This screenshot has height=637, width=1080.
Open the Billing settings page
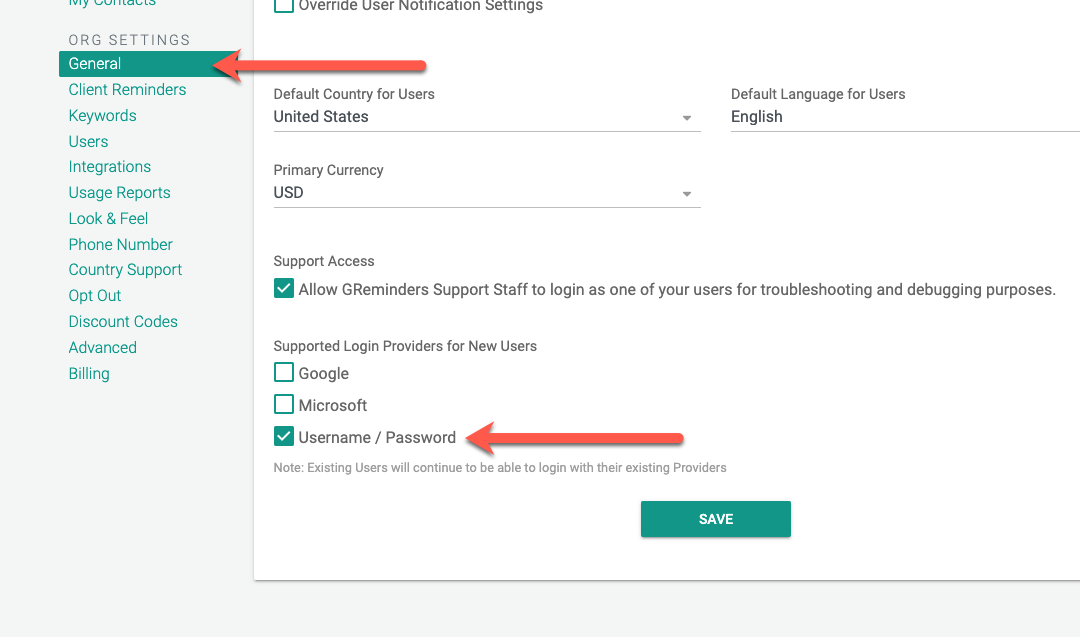[x=89, y=373]
